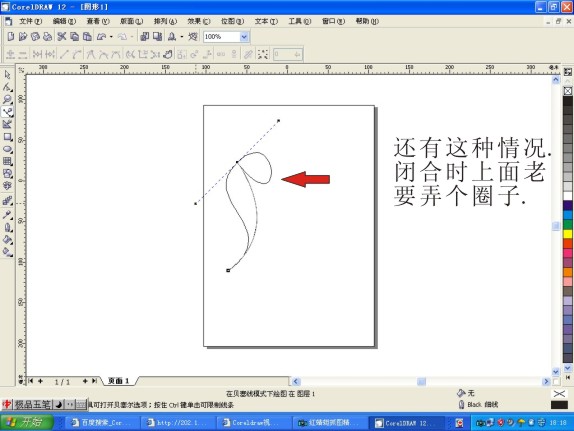Select the Rectangle tool
Image resolution: width=574 pixels, height=431 pixels.
point(7,137)
